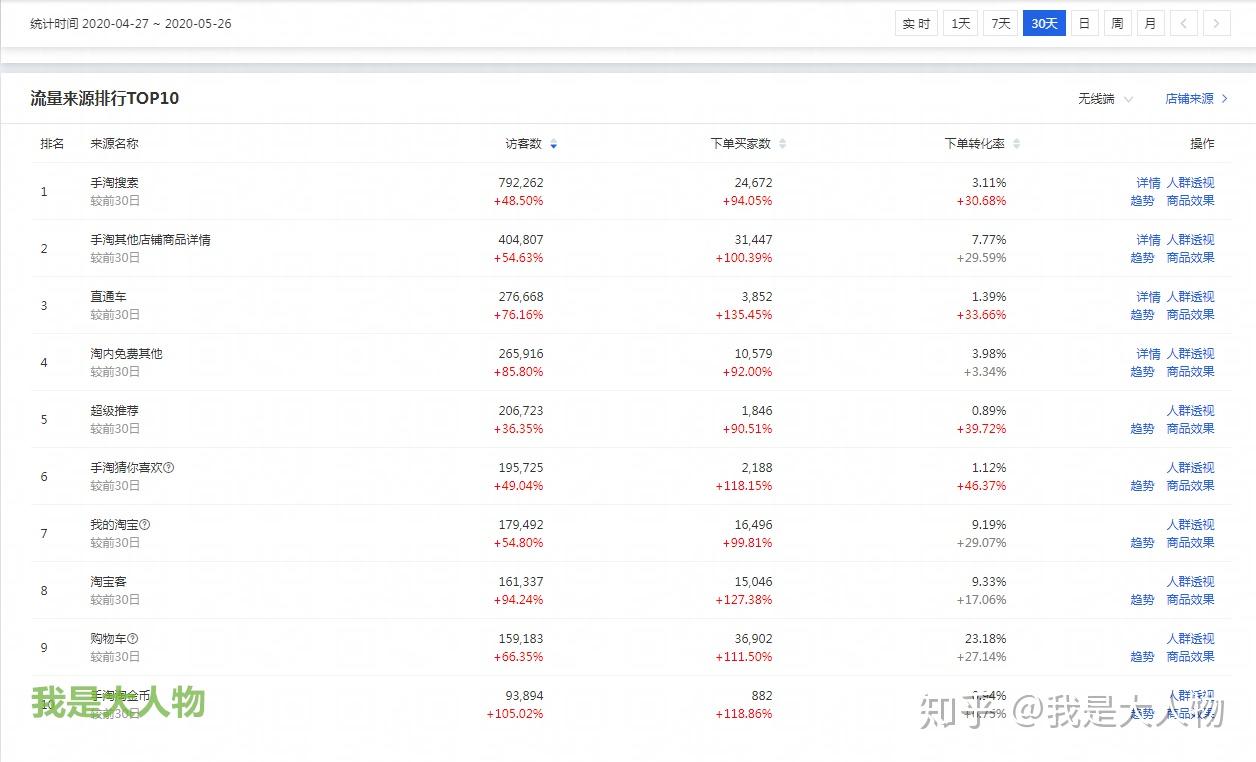
Task: Open 商品效果 for 手淘其他店铺商品详情
Action: (x=1190, y=258)
